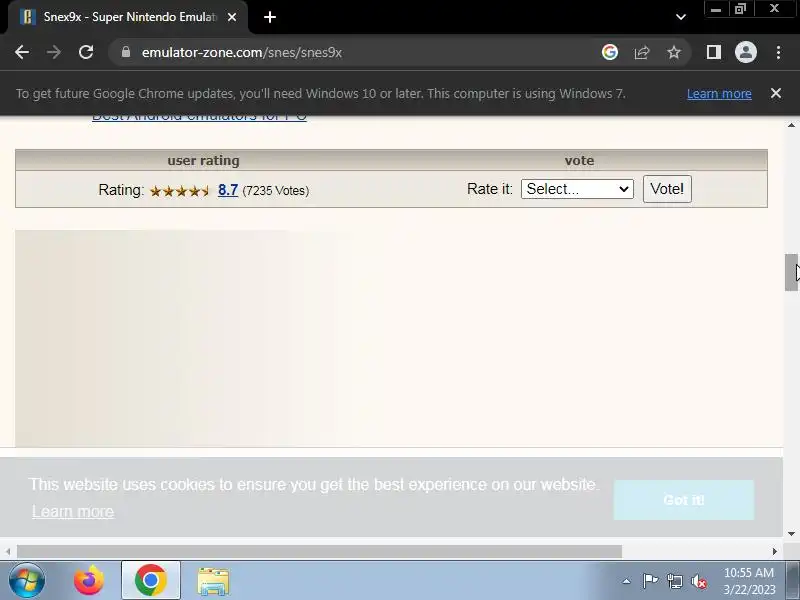
Task: Click the vertical scrollbar thumb
Action: pos(791,272)
